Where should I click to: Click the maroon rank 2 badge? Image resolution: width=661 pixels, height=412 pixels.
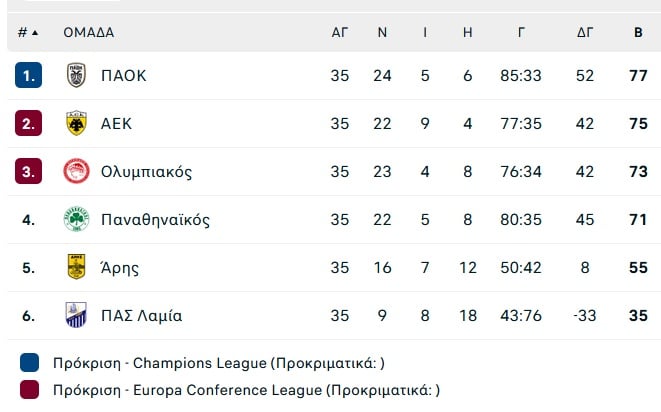[28, 123]
